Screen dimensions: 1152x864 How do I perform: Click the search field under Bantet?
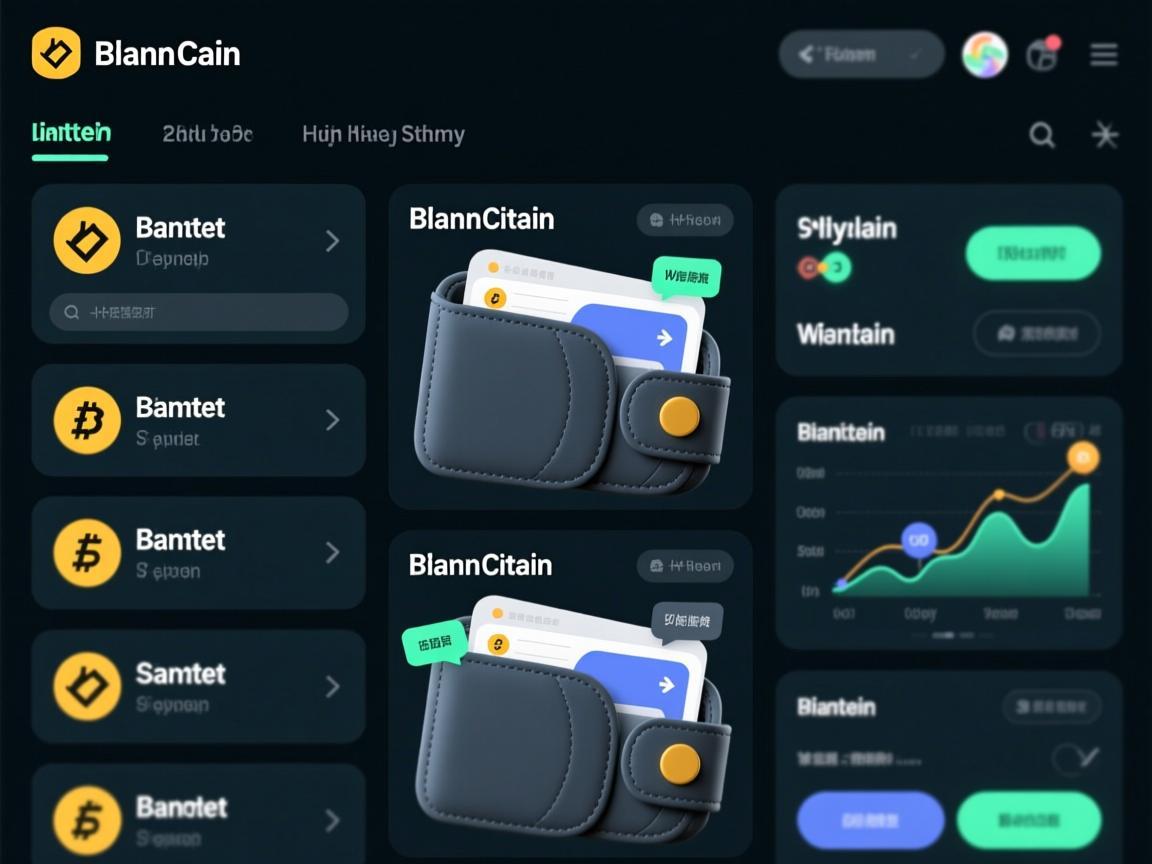(x=198, y=312)
